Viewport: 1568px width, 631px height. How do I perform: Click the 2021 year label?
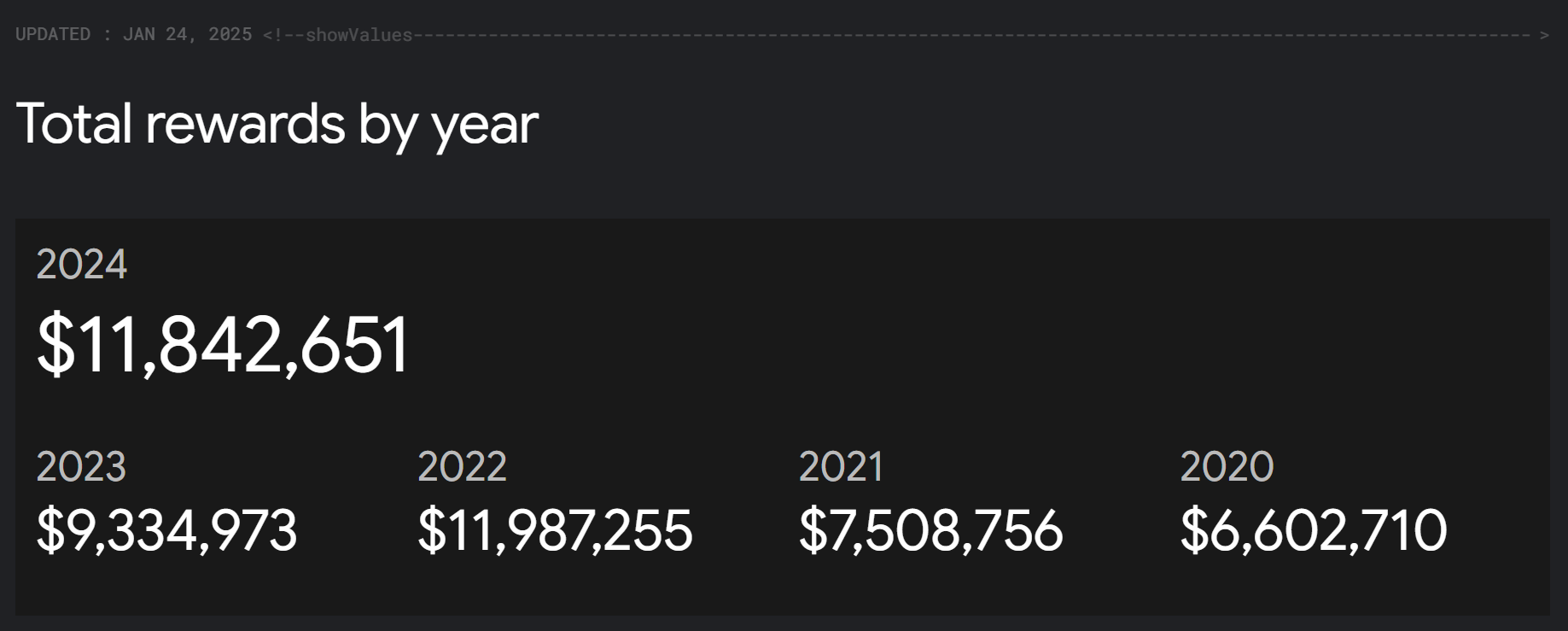(841, 467)
